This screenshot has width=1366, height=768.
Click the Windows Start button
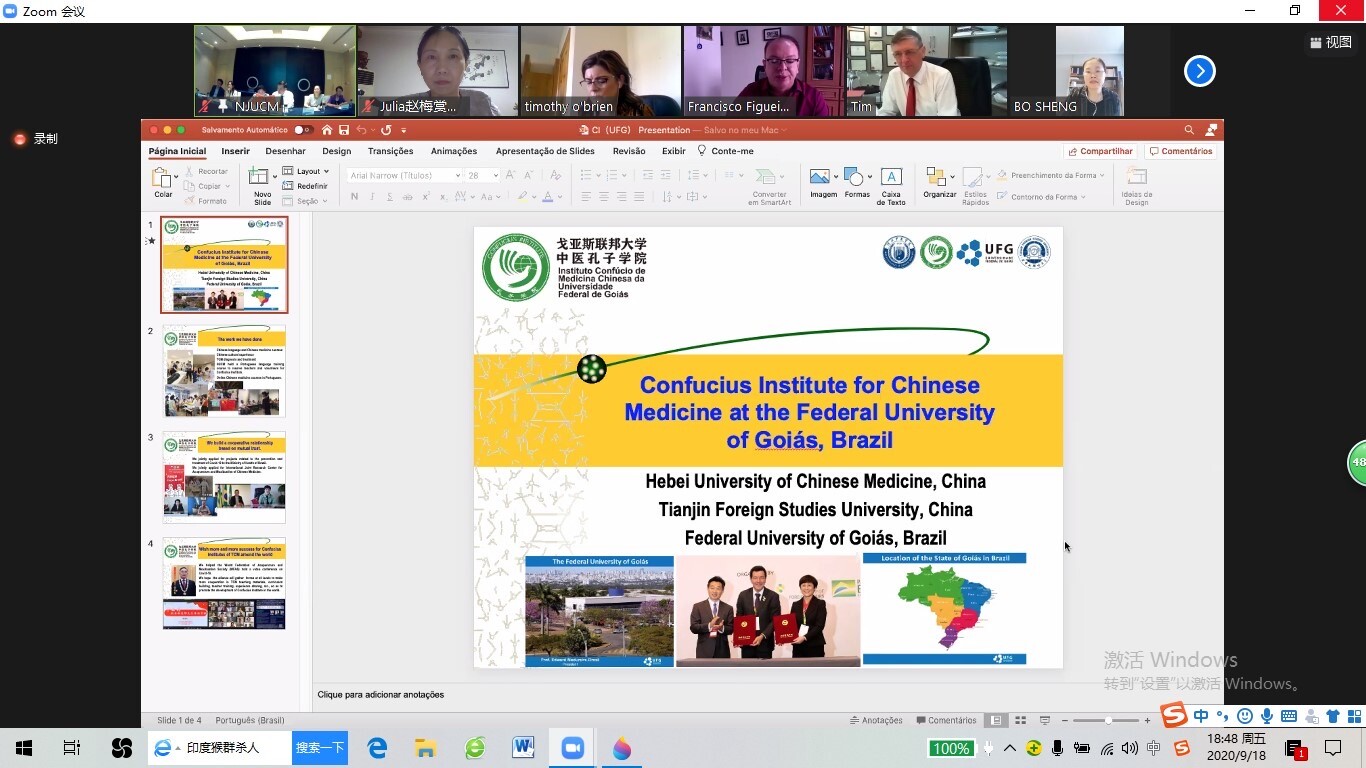pyautogui.click(x=23, y=748)
